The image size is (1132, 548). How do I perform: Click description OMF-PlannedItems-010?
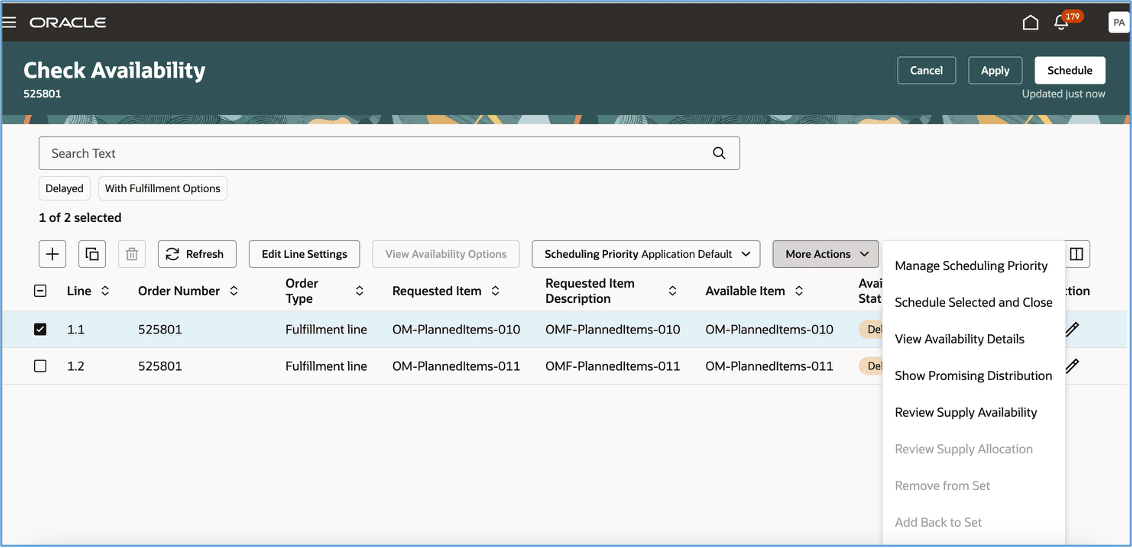613,329
